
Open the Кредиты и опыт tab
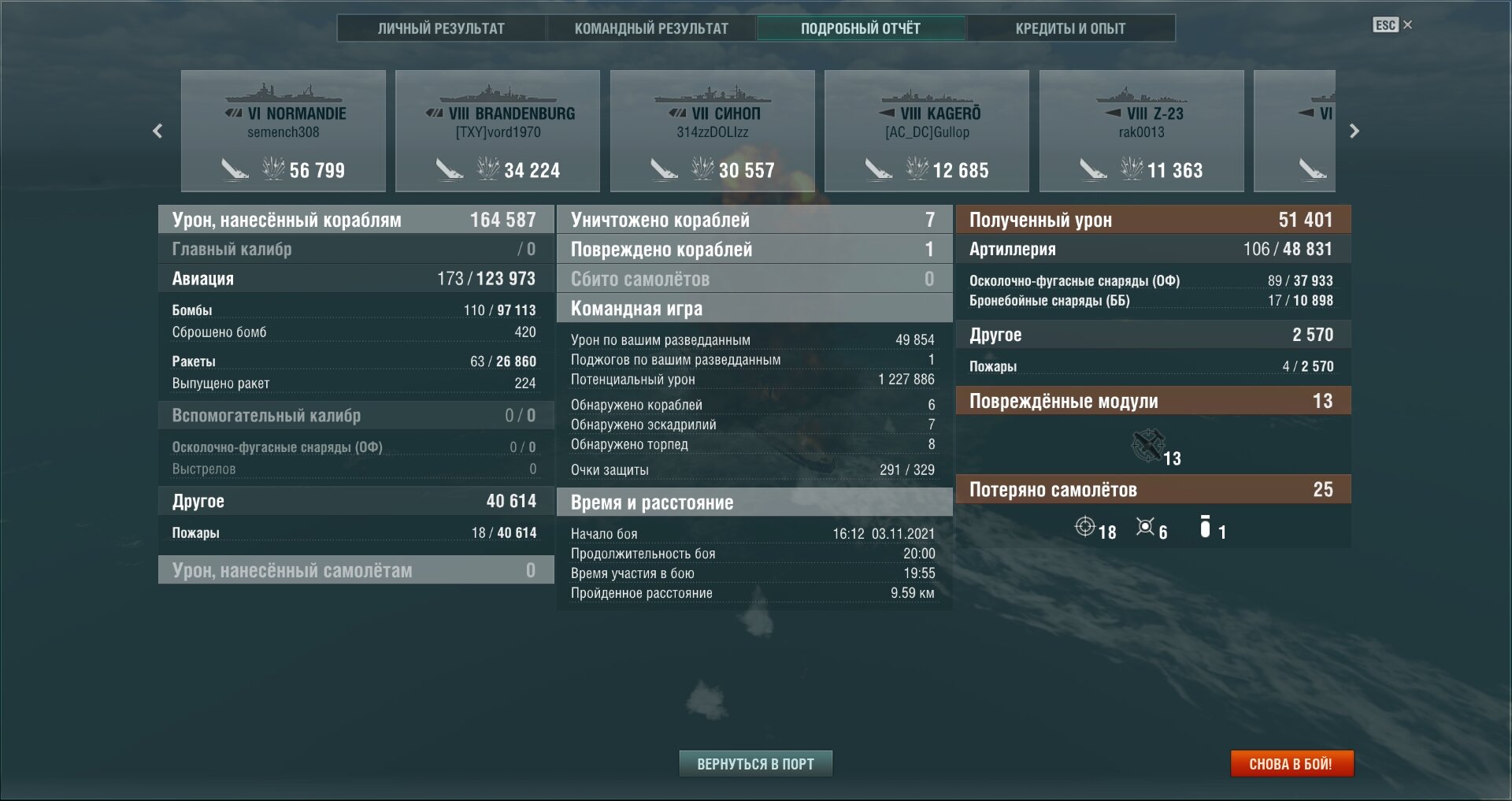1070,28
